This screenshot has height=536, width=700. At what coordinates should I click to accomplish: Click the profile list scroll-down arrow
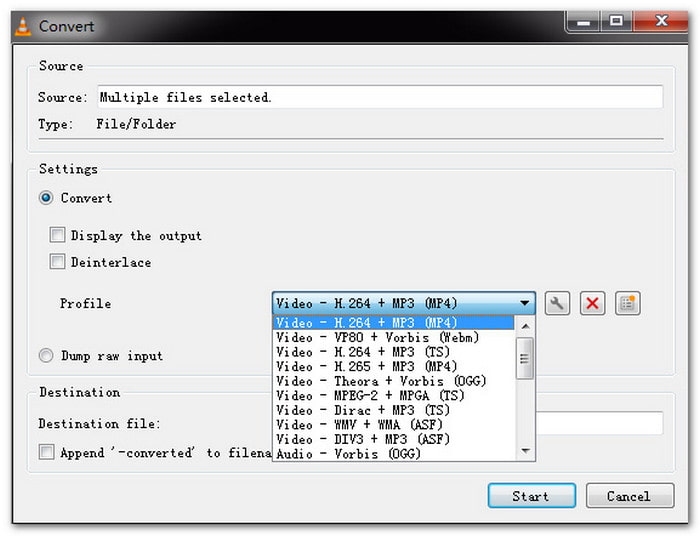525,451
